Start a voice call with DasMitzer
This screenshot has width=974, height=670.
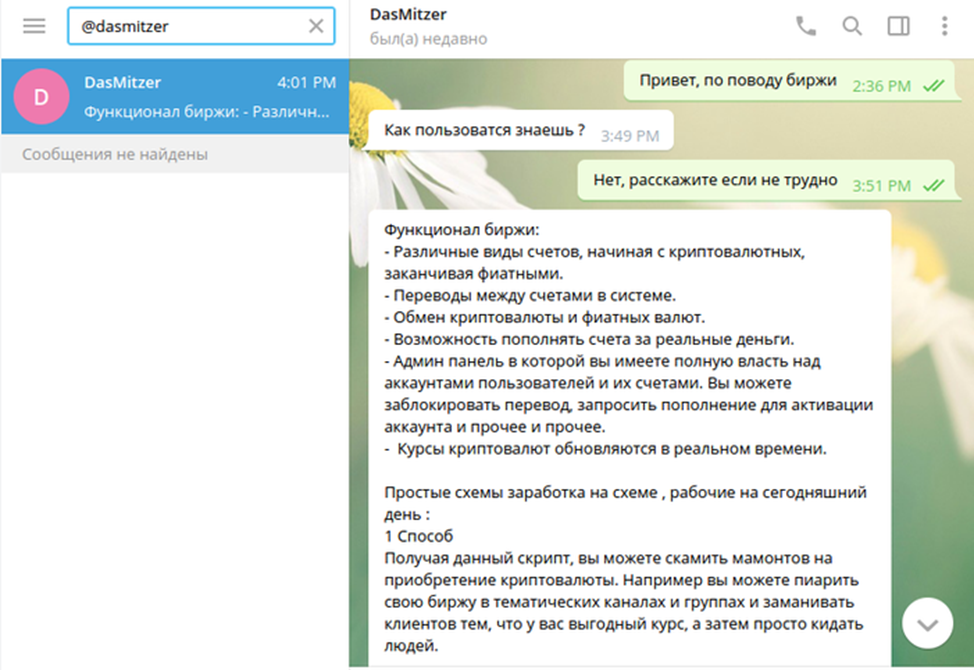tap(805, 26)
